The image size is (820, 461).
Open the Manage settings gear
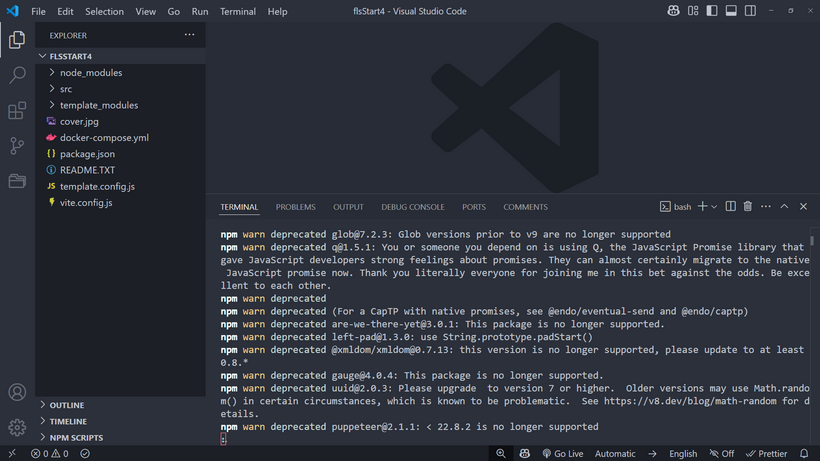coord(17,427)
